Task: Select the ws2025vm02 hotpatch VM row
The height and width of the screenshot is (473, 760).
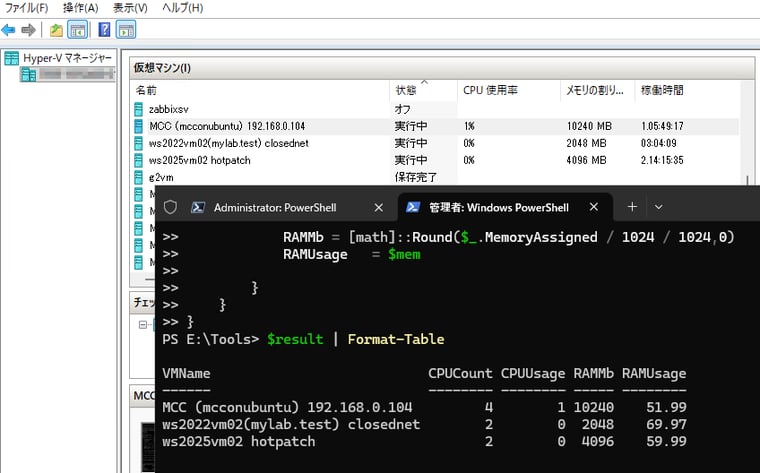Action: pyautogui.click(x=436, y=160)
